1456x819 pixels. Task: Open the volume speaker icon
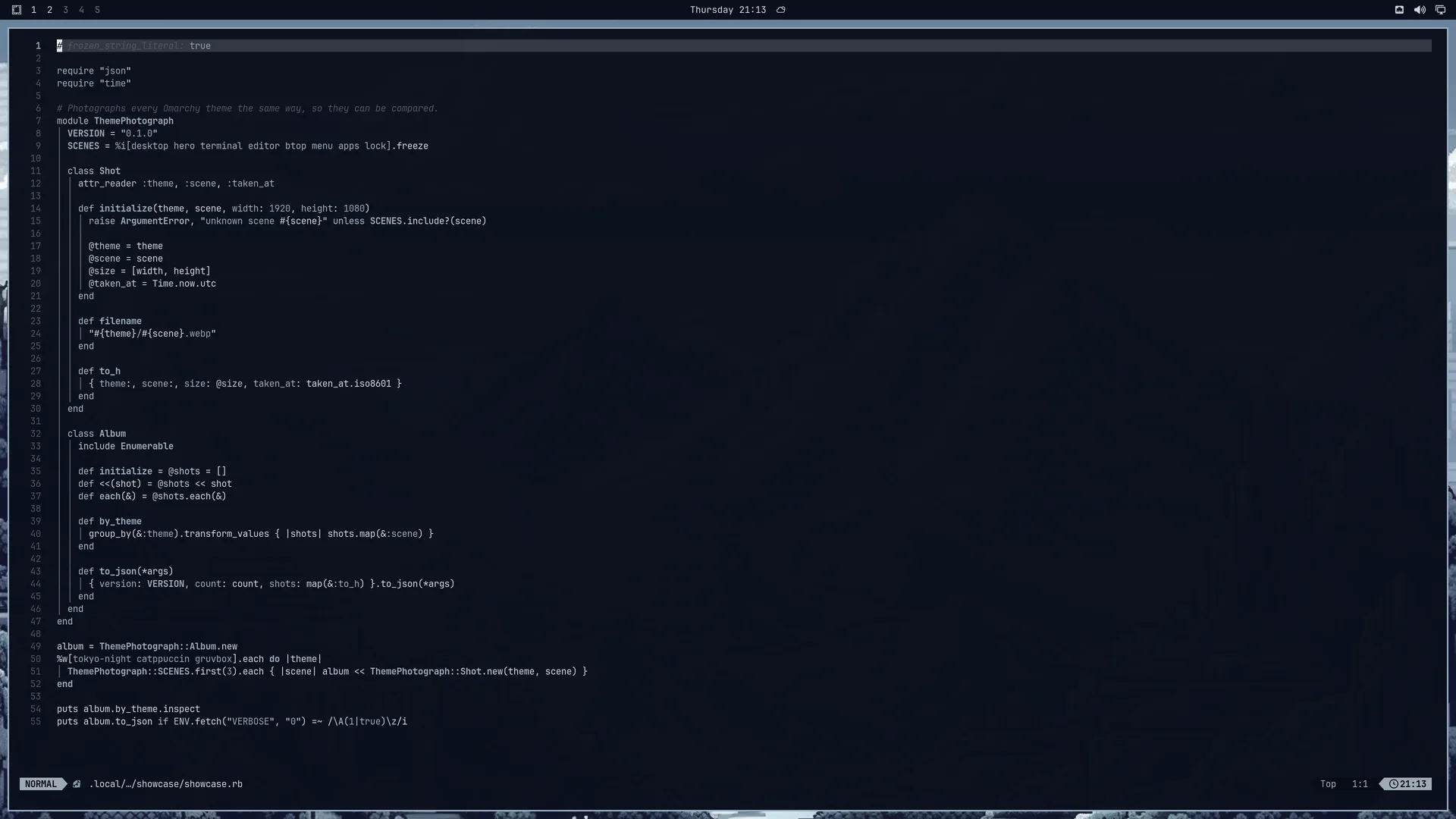point(1420,10)
